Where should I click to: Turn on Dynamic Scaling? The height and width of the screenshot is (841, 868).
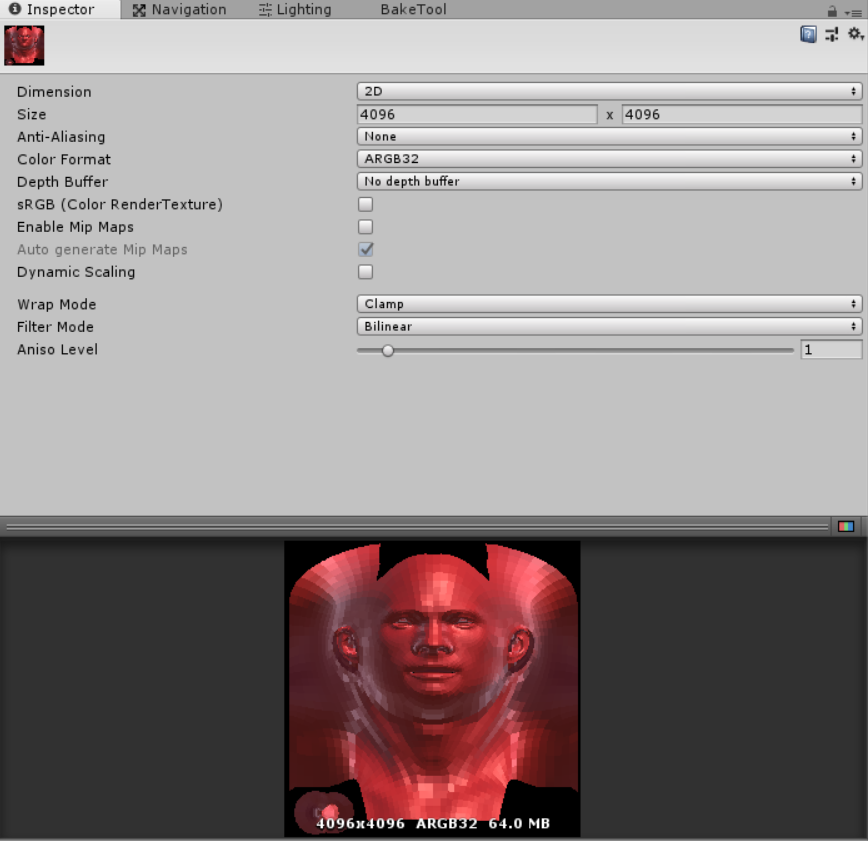coord(365,272)
